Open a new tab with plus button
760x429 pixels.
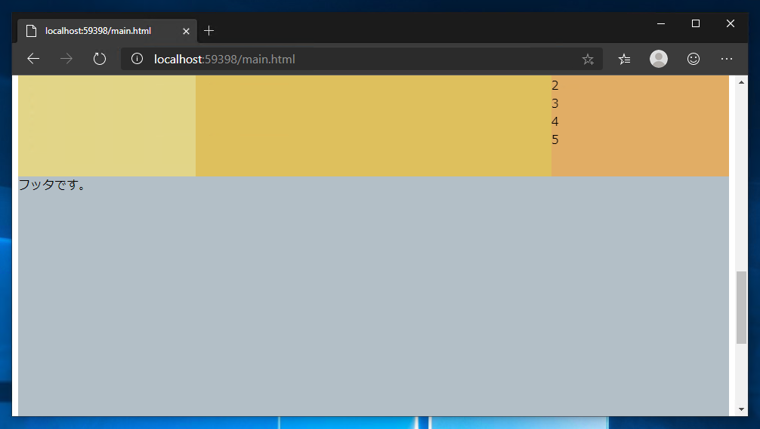point(209,31)
